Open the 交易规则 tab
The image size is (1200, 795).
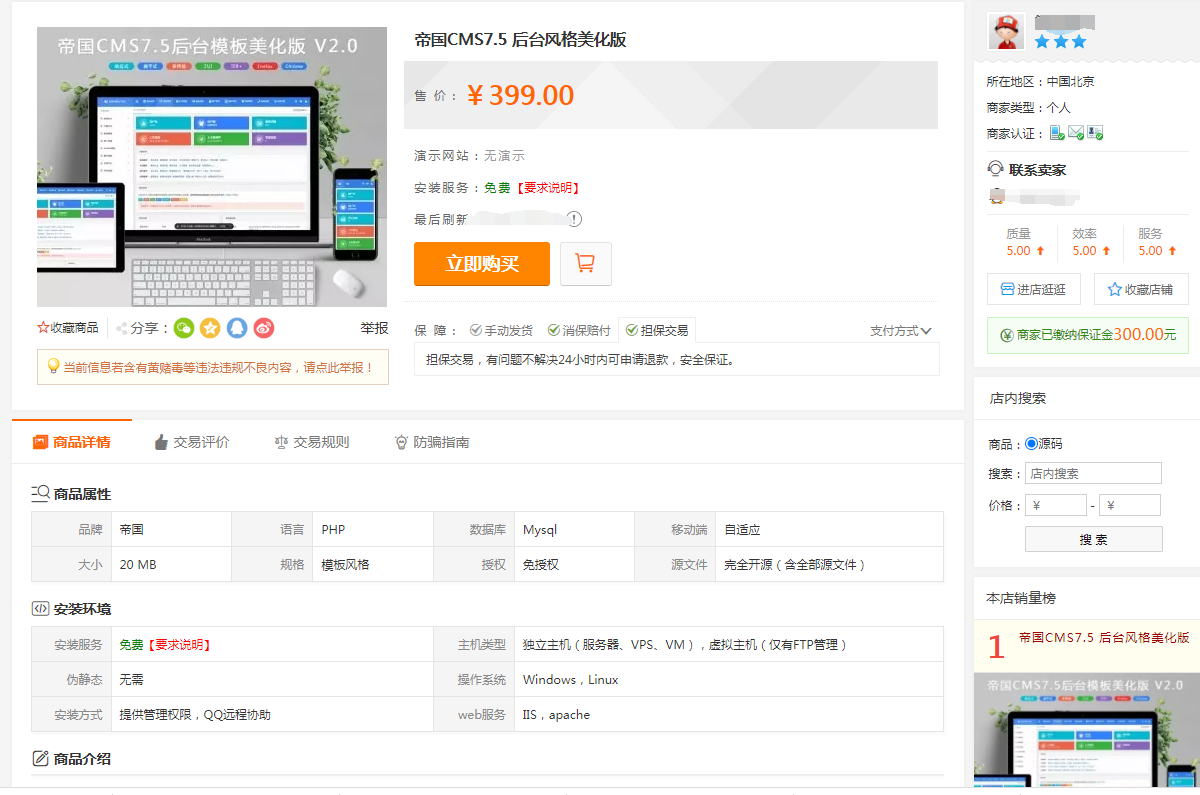[x=312, y=442]
